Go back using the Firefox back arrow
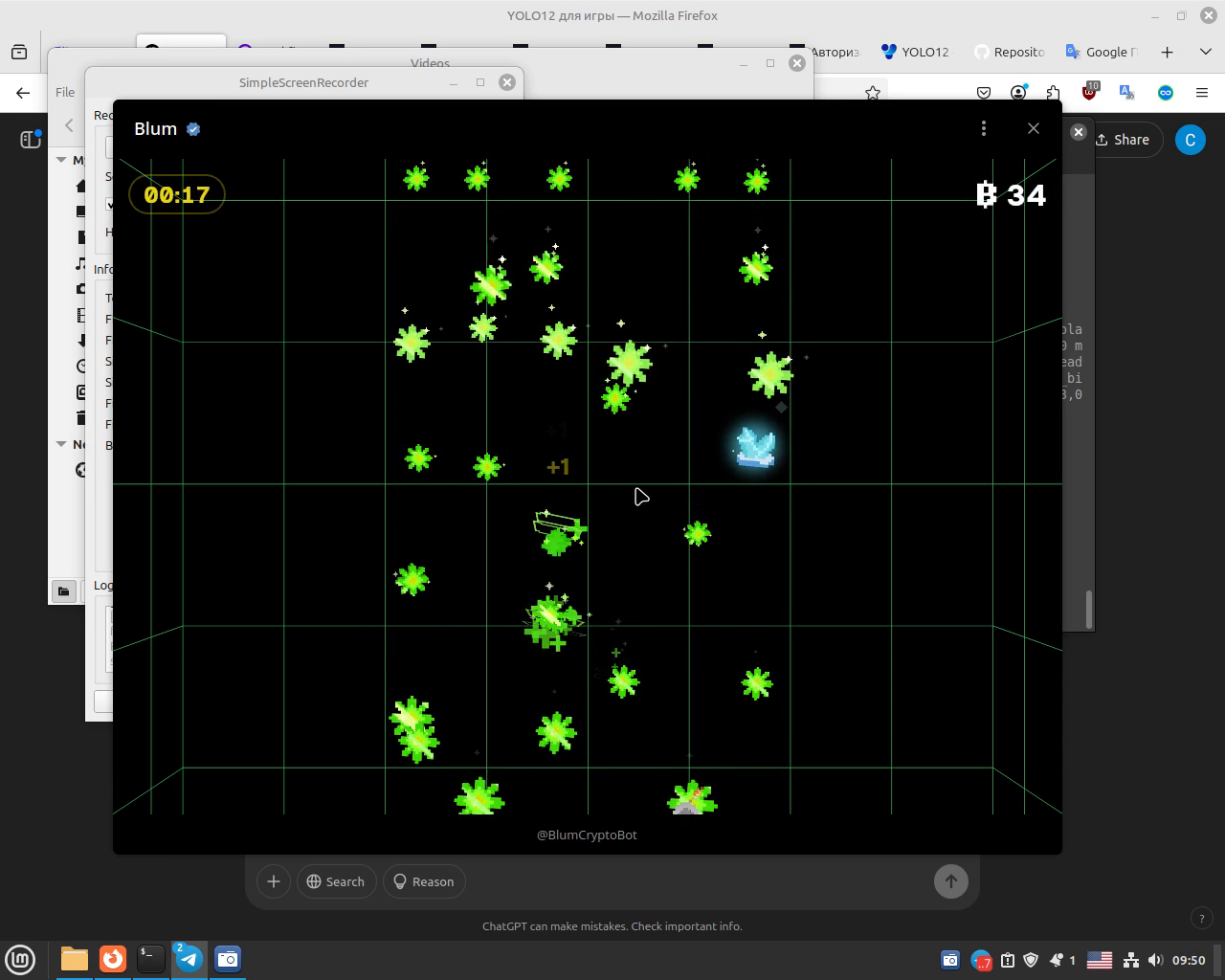Screen dimensions: 1225x980 click(x=23, y=93)
